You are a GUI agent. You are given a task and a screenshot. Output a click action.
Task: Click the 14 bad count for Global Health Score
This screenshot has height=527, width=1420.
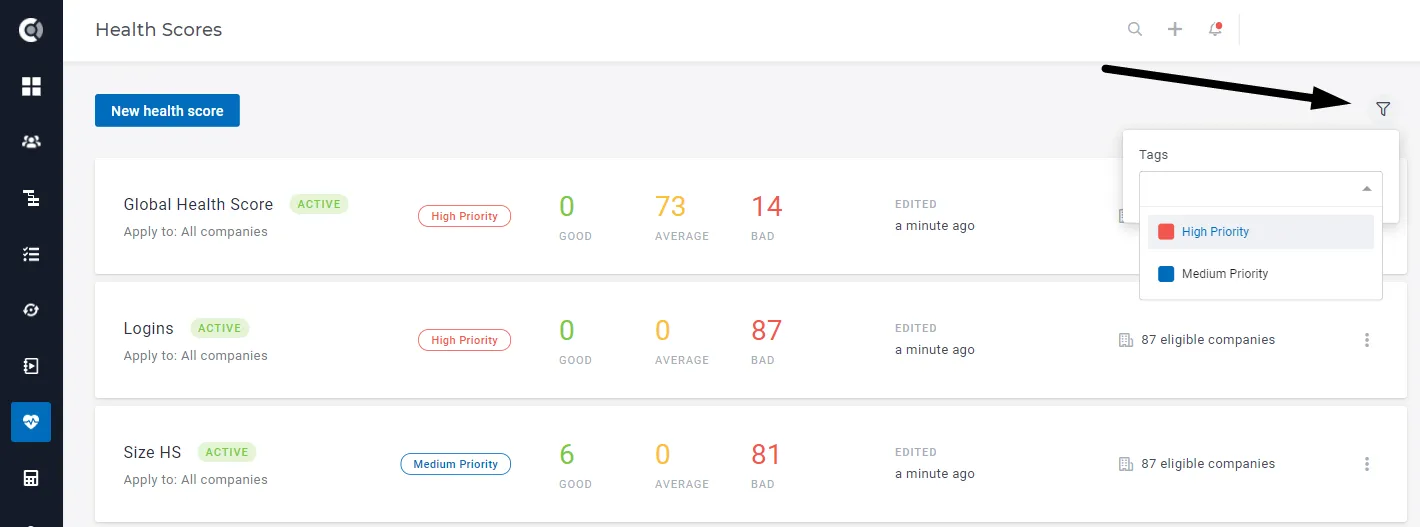click(767, 206)
